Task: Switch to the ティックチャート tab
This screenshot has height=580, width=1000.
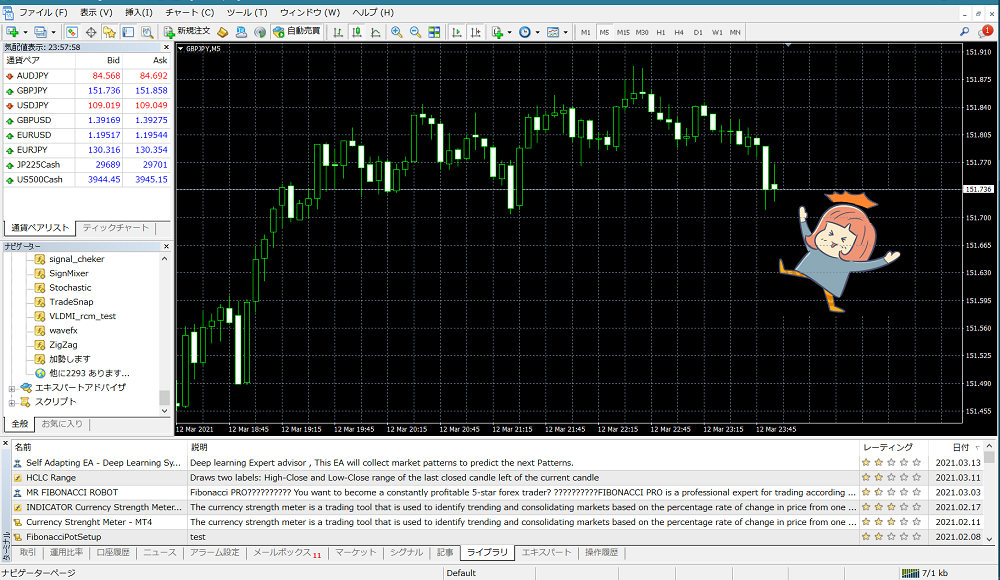Action: click(115, 228)
